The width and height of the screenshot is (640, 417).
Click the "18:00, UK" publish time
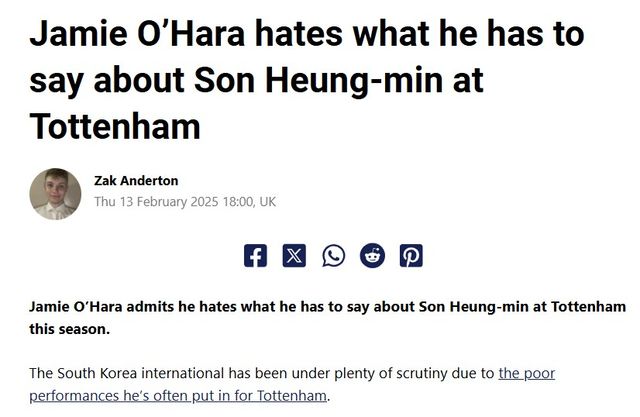[x=257, y=202]
